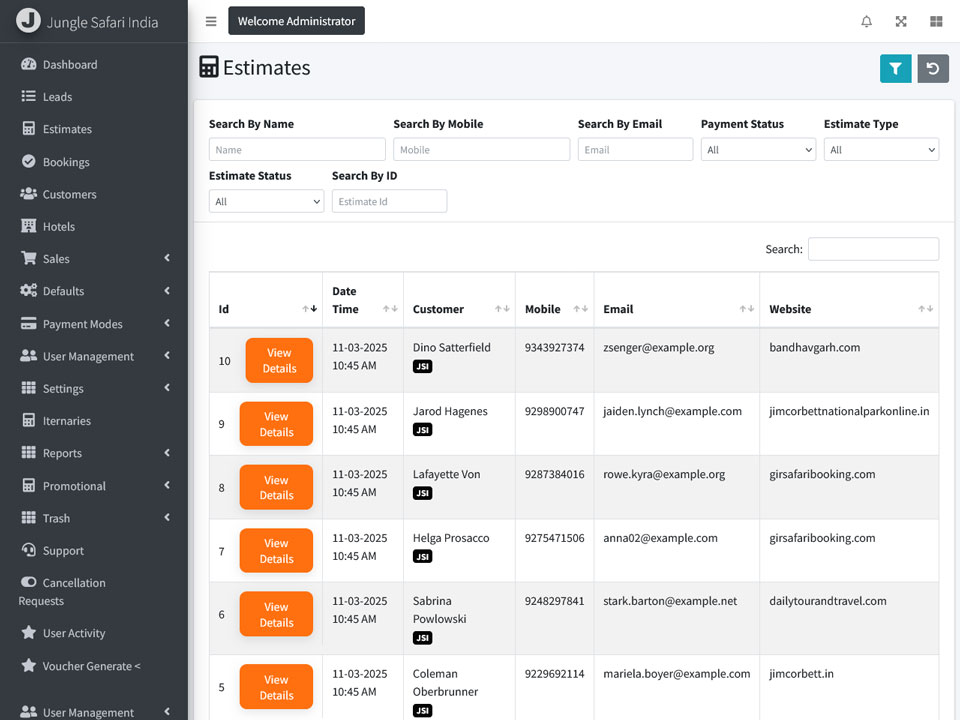
Task: Click the Payment Modes card icon
Action: [x=29, y=324]
